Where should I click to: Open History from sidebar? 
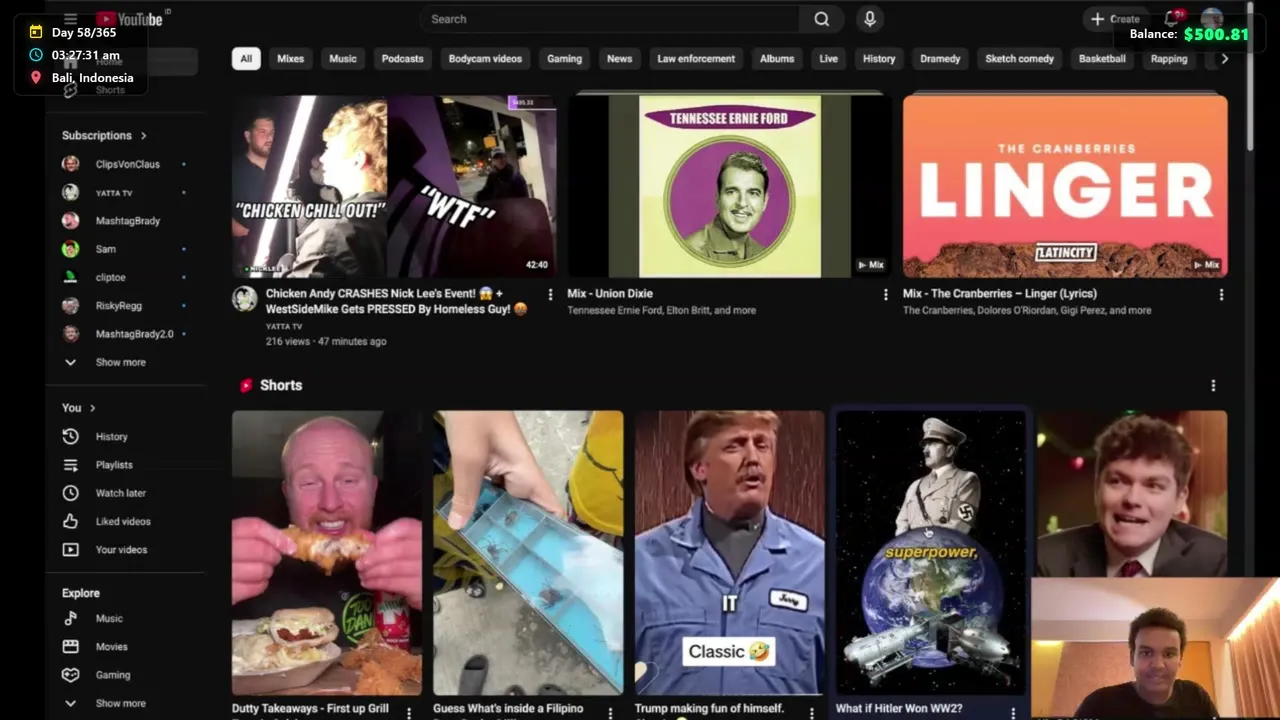[110, 436]
